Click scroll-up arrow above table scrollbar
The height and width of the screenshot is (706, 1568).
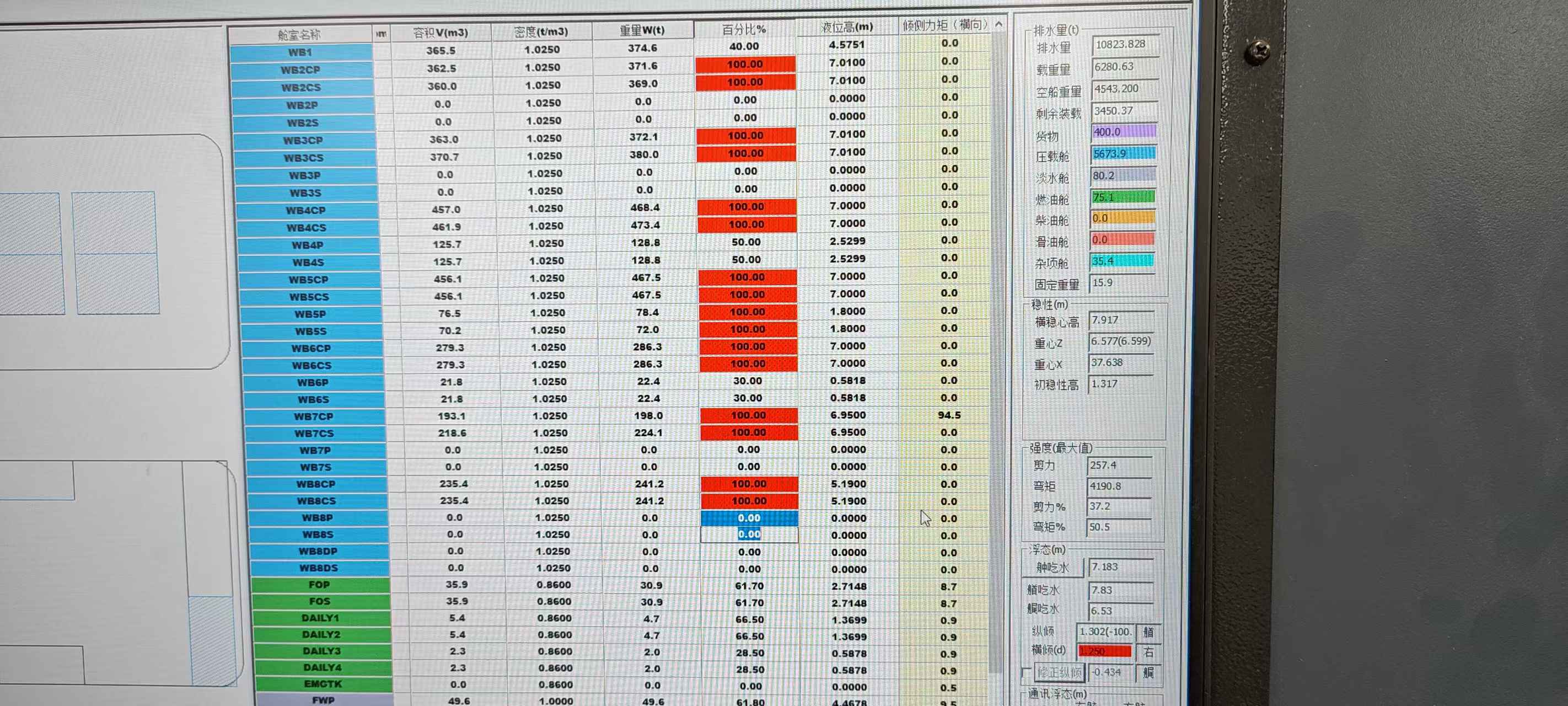(998, 24)
